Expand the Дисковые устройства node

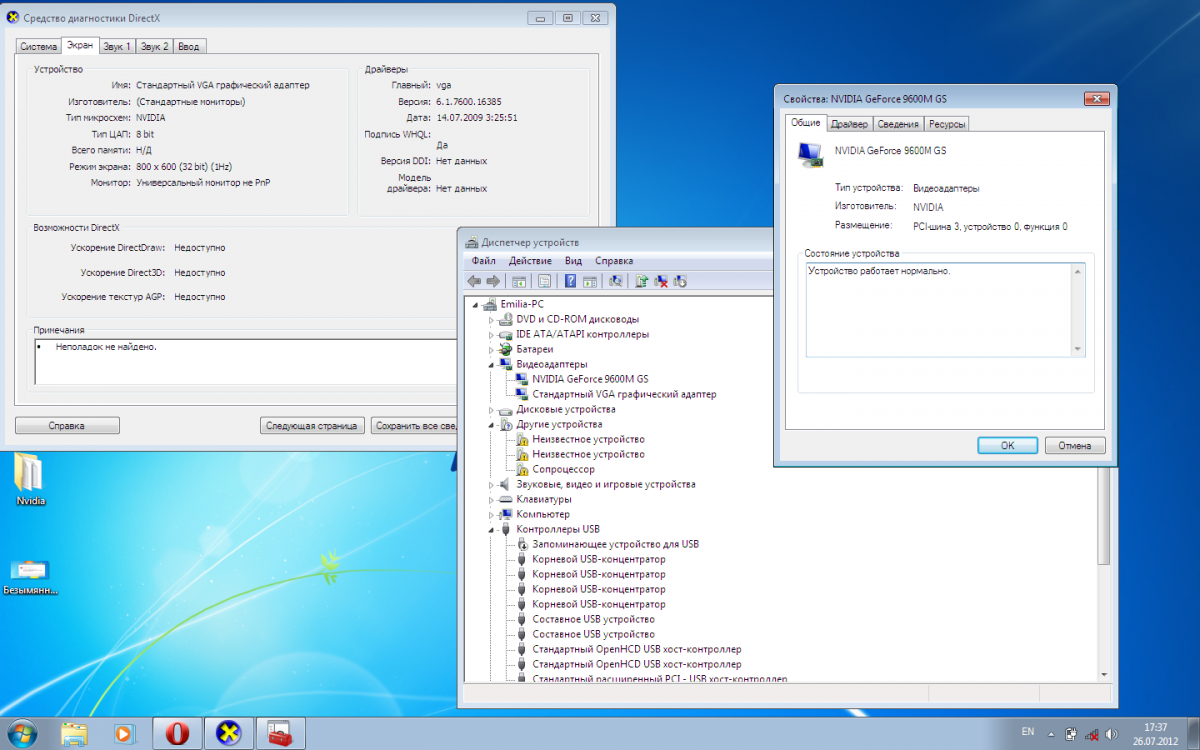491,409
